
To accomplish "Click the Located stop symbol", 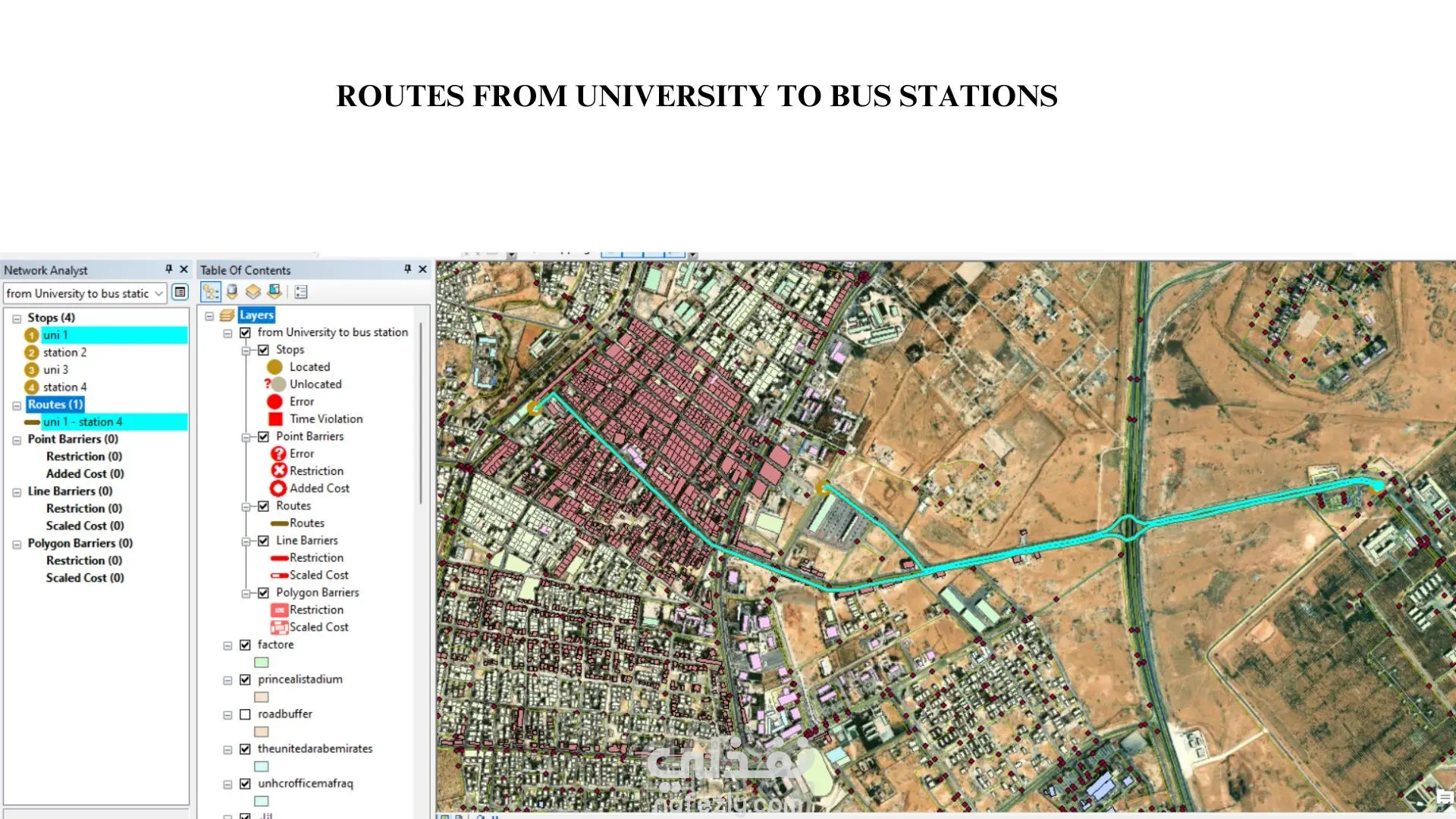I will pyautogui.click(x=275, y=367).
